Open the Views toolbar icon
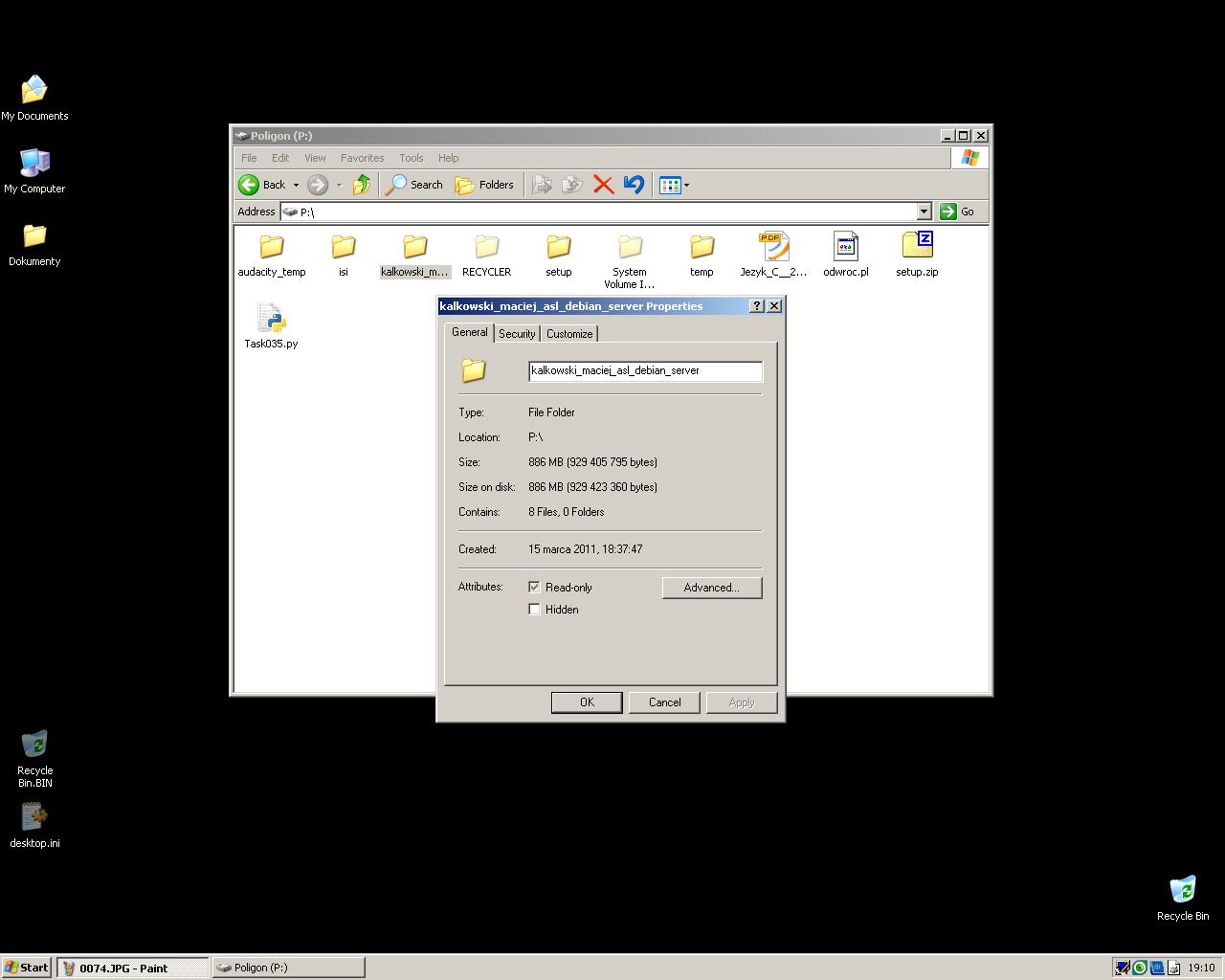This screenshot has height=980, width=1225. 670,185
